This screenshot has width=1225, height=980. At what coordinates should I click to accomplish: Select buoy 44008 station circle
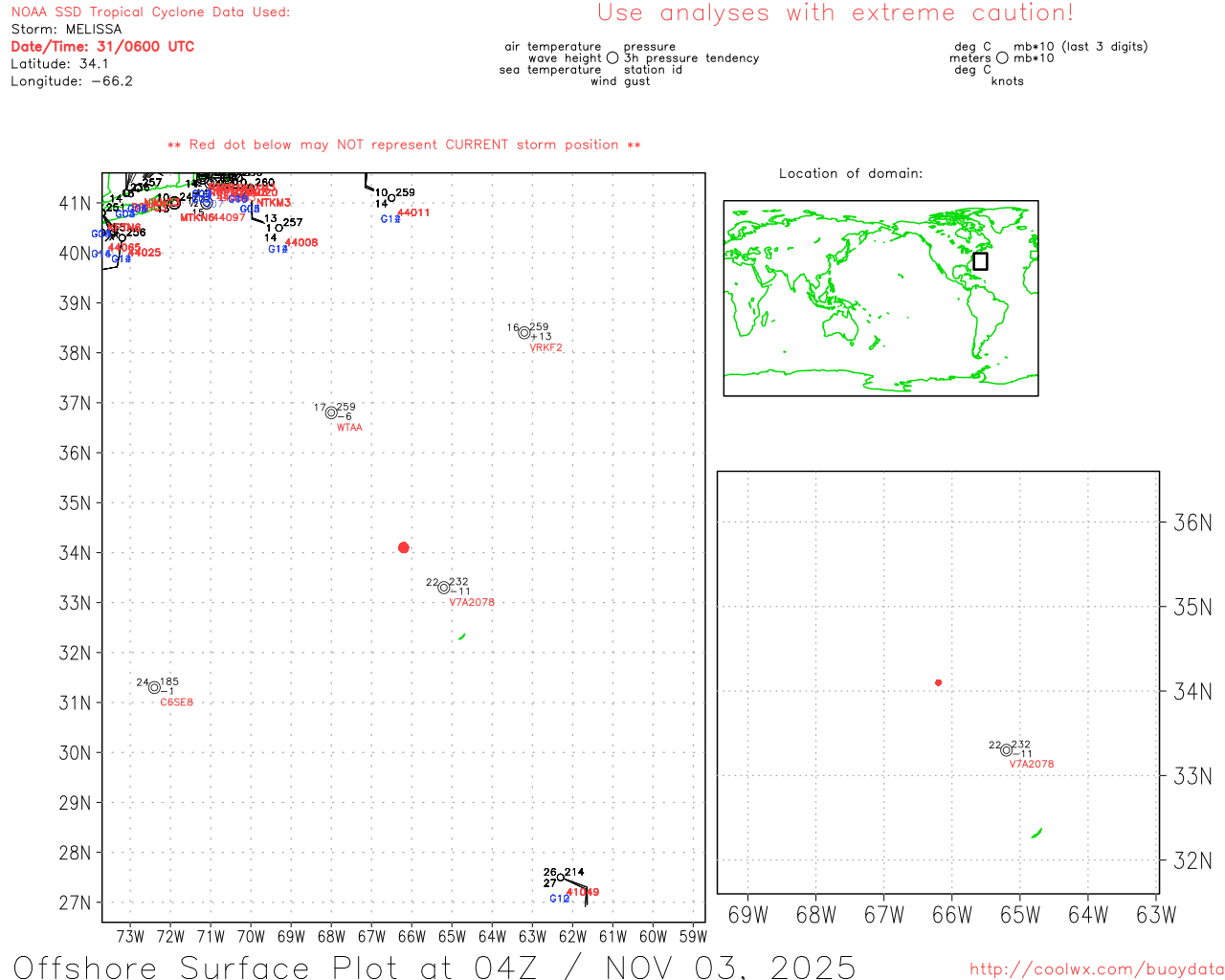pos(279,228)
